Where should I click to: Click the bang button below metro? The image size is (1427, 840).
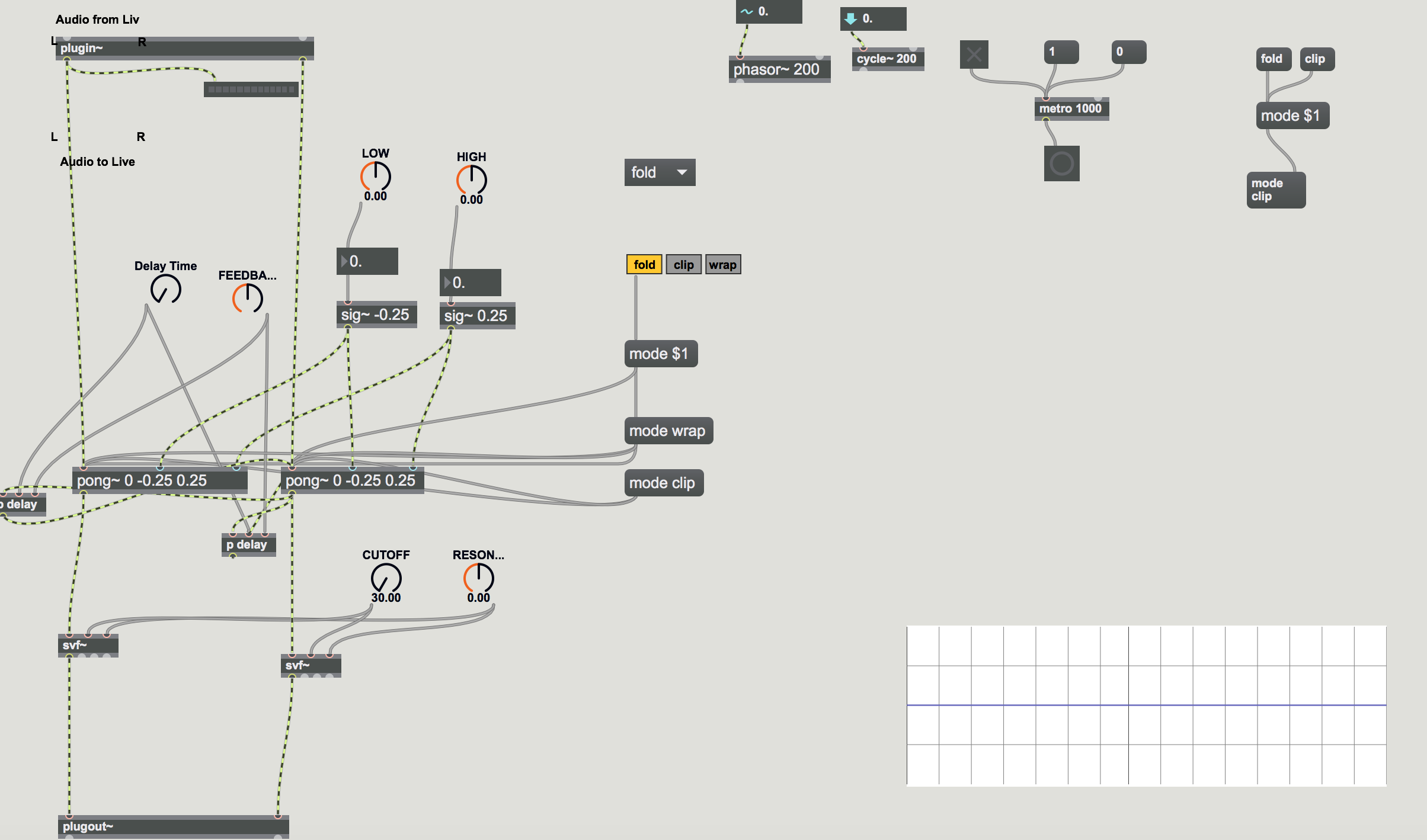(1061, 163)
